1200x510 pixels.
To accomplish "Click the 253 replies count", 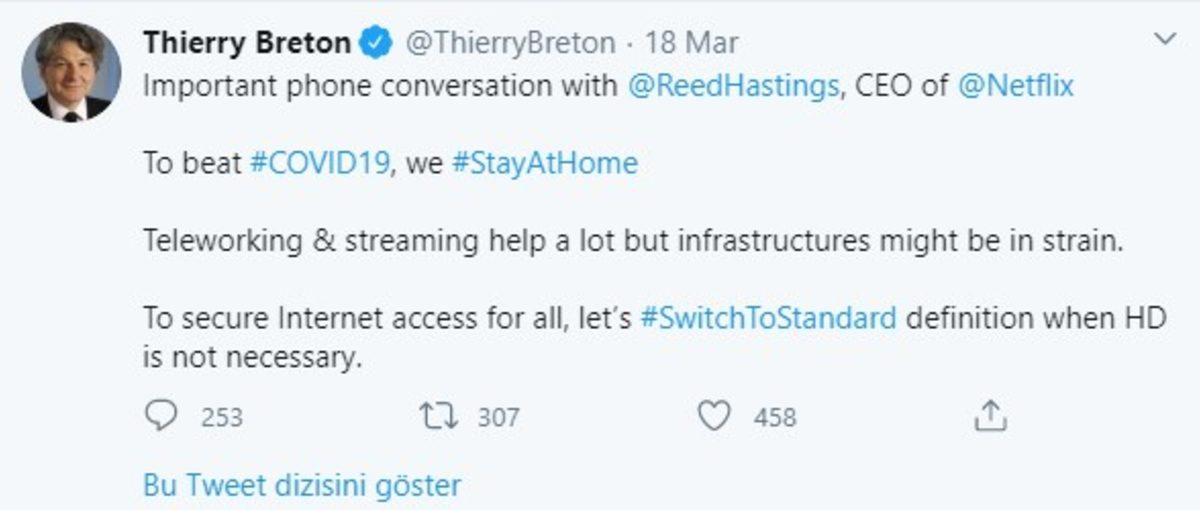I will 221,417.
